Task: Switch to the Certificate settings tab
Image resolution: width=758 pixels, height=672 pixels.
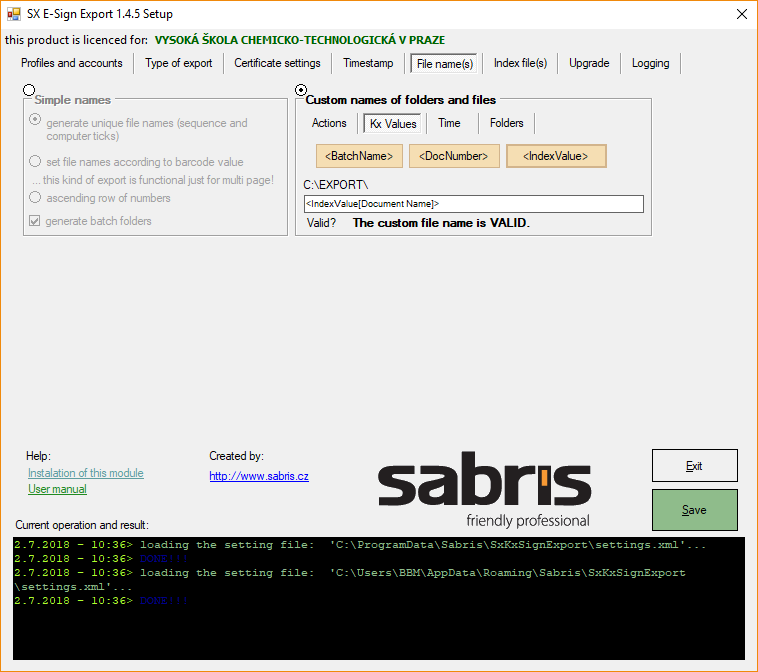Action: tap(277, 63)
